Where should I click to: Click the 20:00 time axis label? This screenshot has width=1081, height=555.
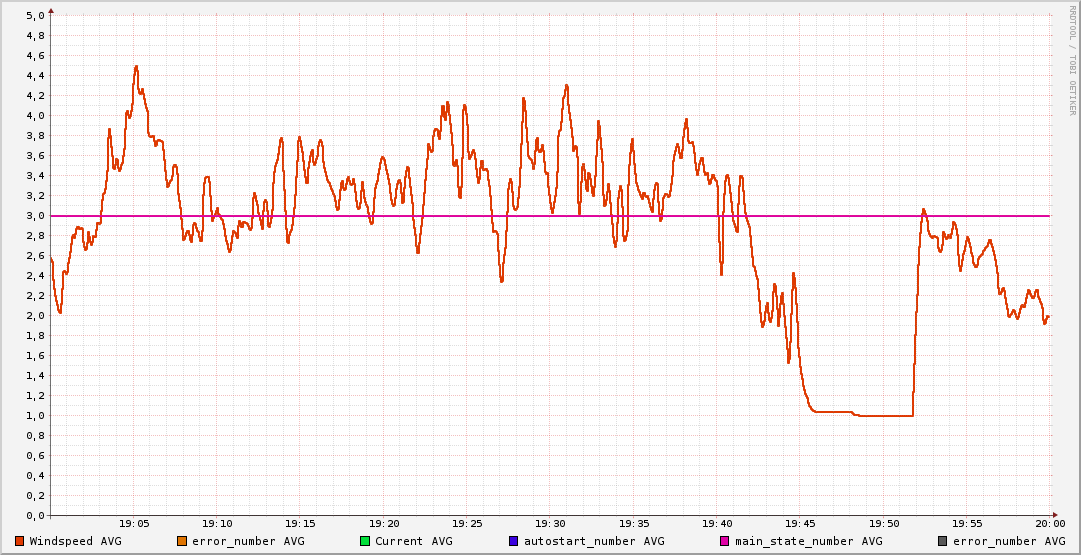[1049, 523]
